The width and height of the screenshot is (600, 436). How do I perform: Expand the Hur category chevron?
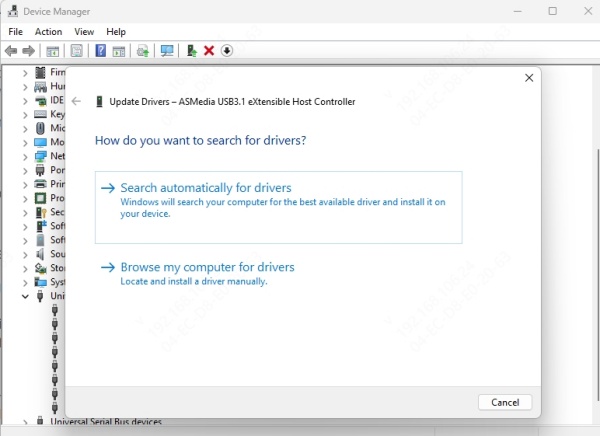tap(25, 87)
